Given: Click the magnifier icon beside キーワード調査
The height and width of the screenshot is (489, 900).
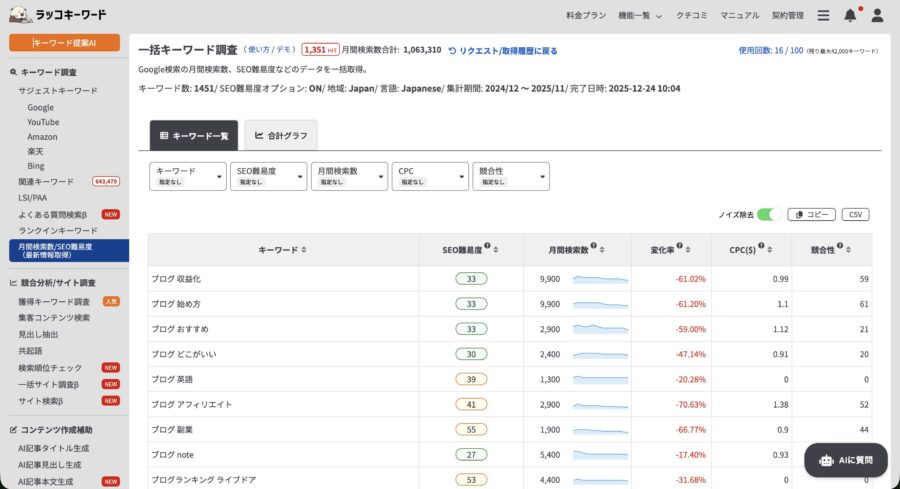Looking at the screenshot, I should [13, 72].
